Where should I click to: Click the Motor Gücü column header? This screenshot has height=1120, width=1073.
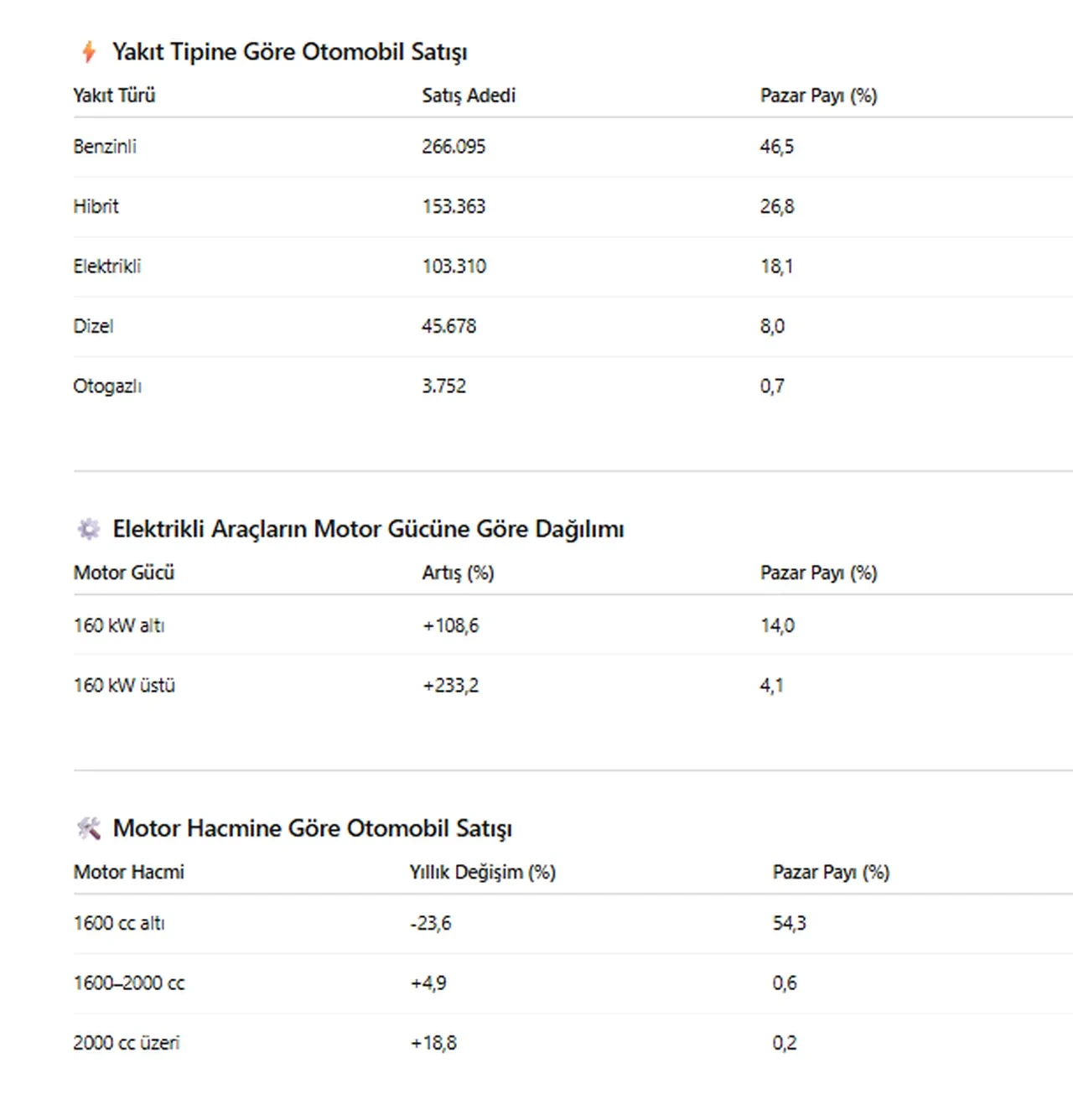coord(124,573)
